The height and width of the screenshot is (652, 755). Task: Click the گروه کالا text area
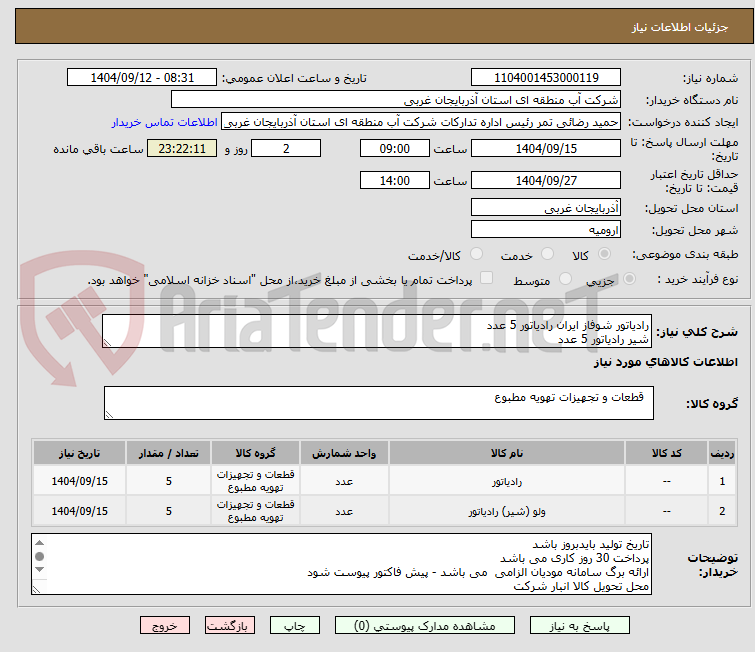point(378,403)
